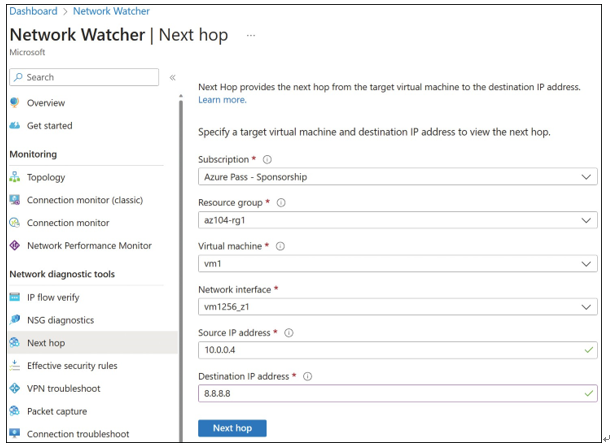Image resolution: width=612 pixels, height=448 pixels.
Task: Open the Network interface dropdown
Action: point(397,307)
